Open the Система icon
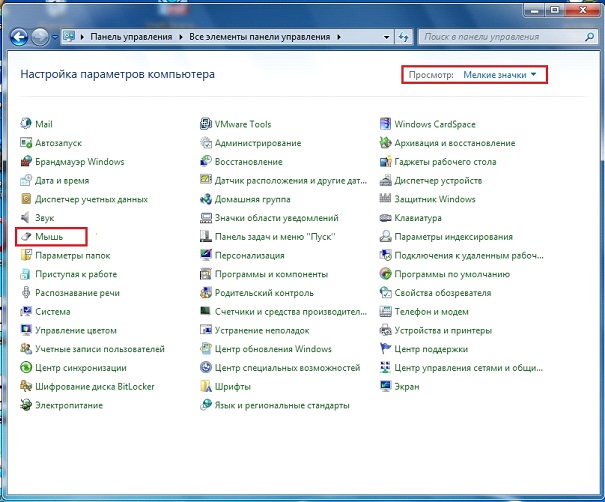Viewport: 605px width, 502px height. click(x=26, y=311)
